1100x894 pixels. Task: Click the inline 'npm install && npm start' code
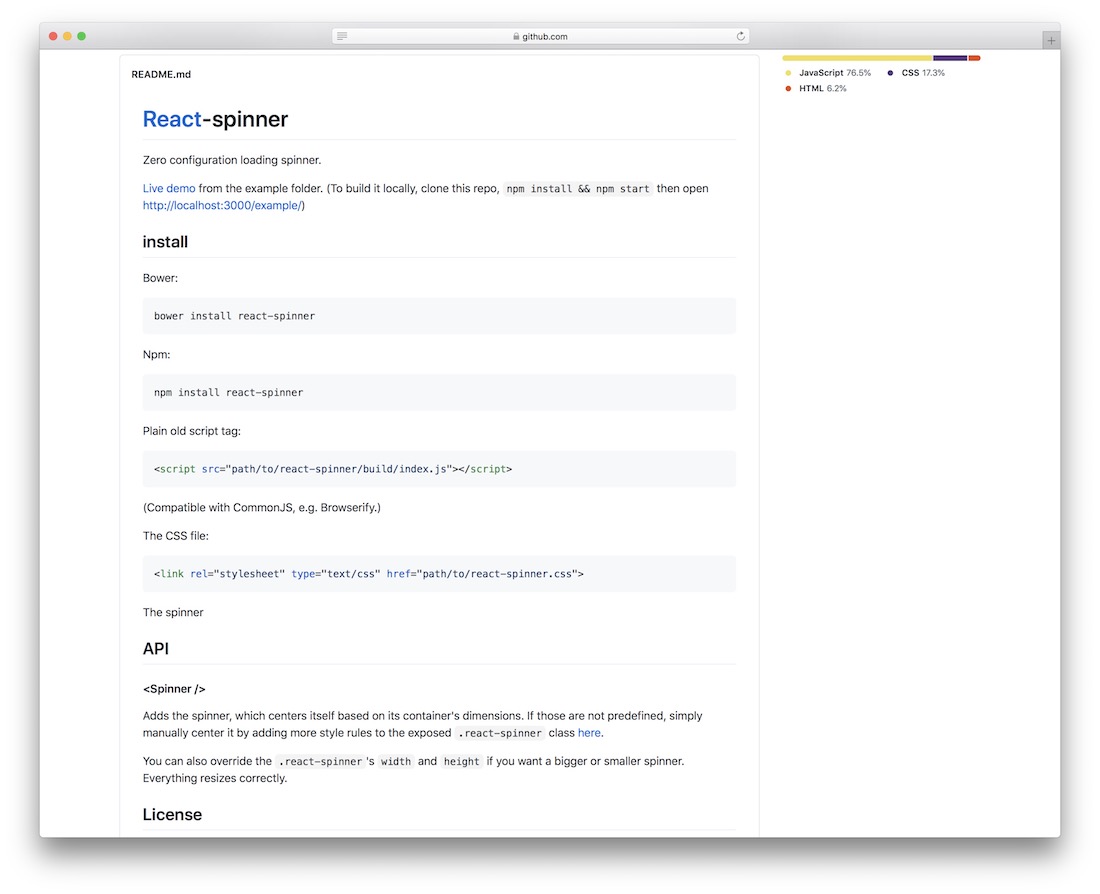coord(578,189)
